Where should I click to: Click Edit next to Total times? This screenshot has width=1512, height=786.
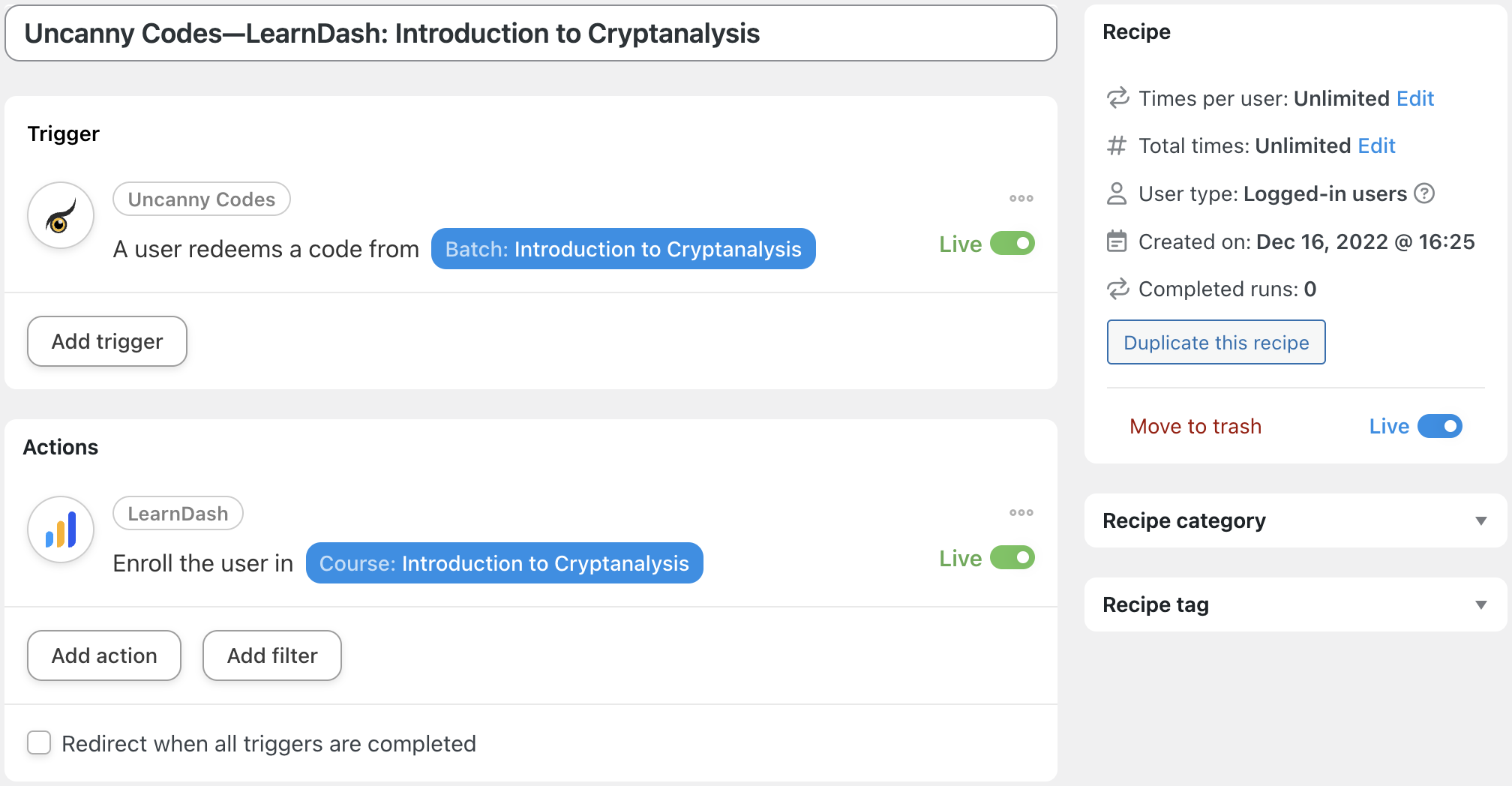[1377, 145]
